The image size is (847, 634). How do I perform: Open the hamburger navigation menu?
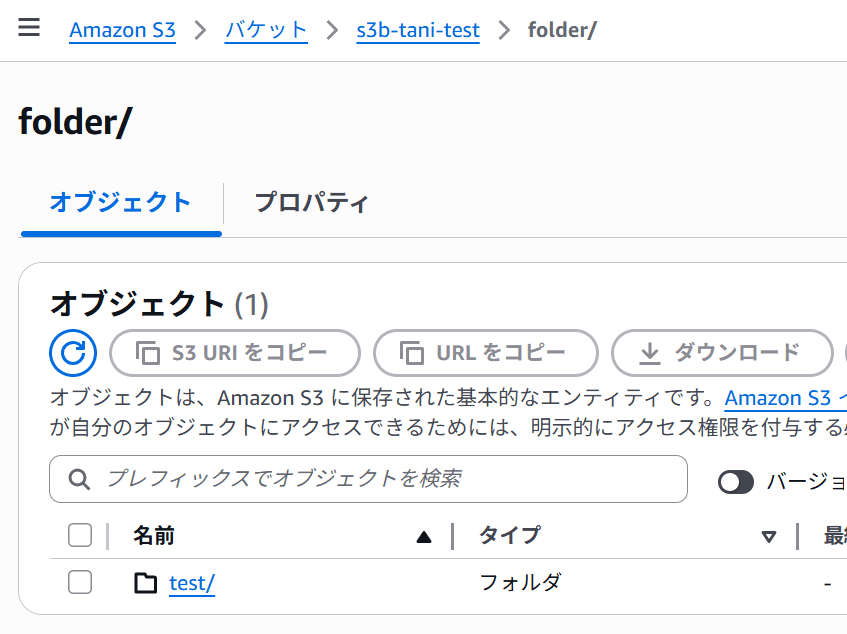[x=29, y=28]
